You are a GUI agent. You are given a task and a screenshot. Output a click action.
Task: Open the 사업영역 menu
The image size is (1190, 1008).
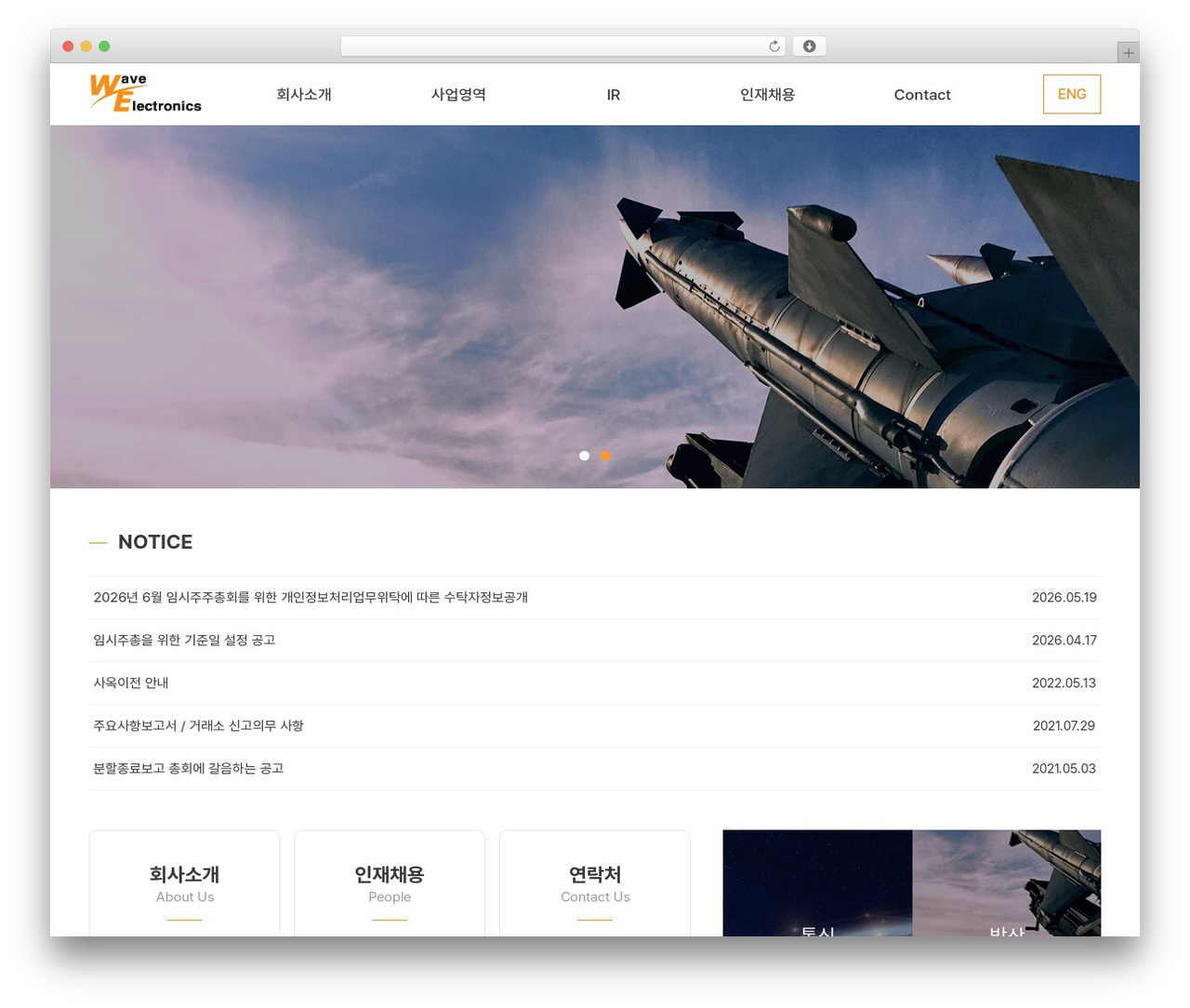coord(458,94)
